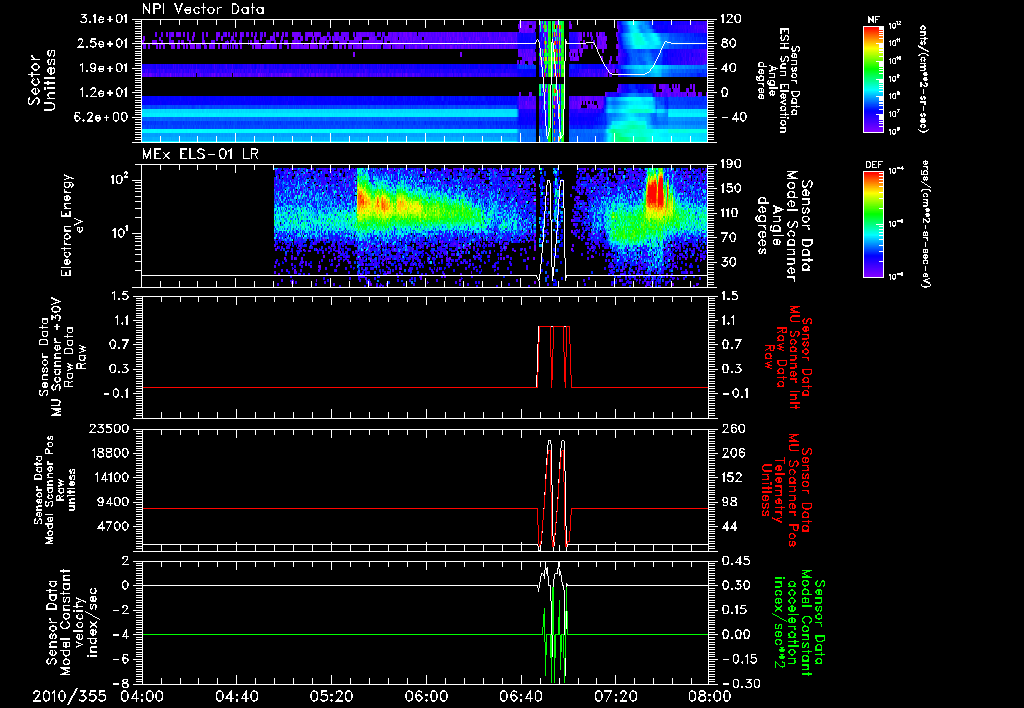The image size is (1024, 708).
Task: Click the 9400 scanner position tick label
Action: [x=113, y=502]
